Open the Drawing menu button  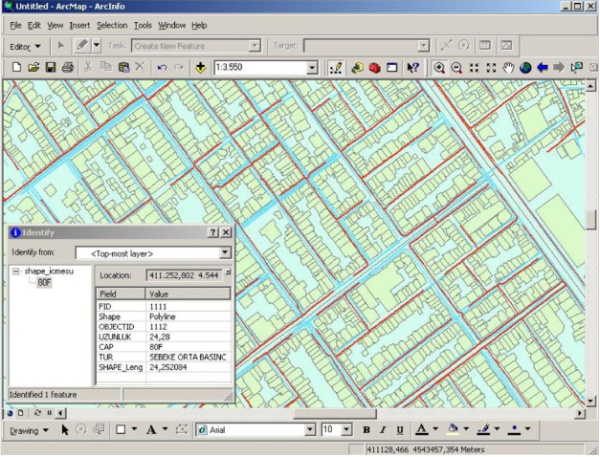[29, 429]
